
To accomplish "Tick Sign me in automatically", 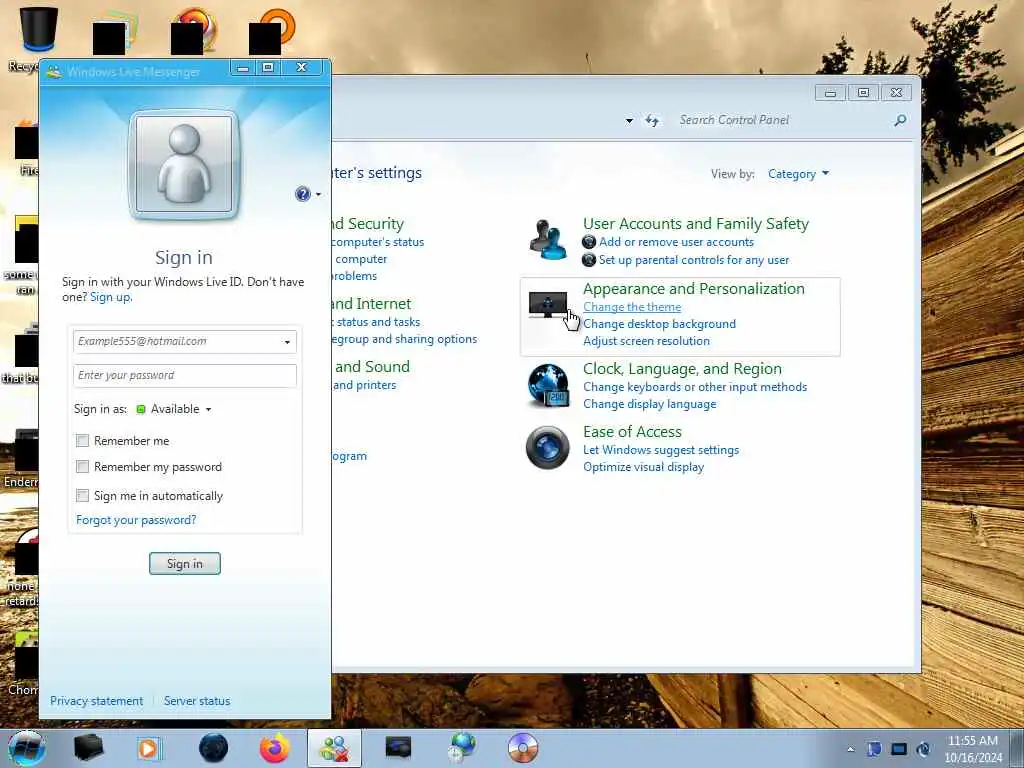I will point(82,496).
